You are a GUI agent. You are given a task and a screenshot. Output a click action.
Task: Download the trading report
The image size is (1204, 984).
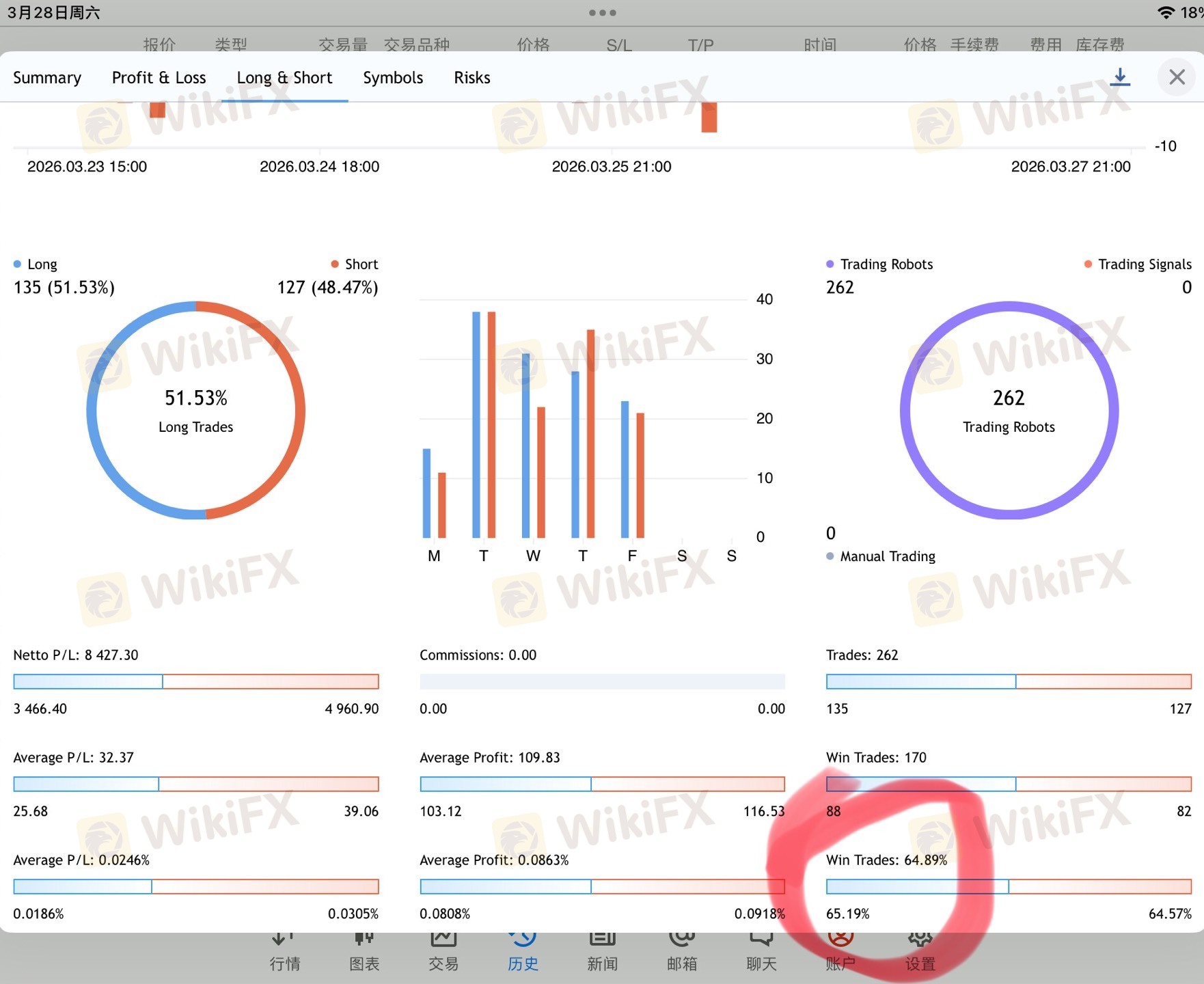(x=1119, y=77)
